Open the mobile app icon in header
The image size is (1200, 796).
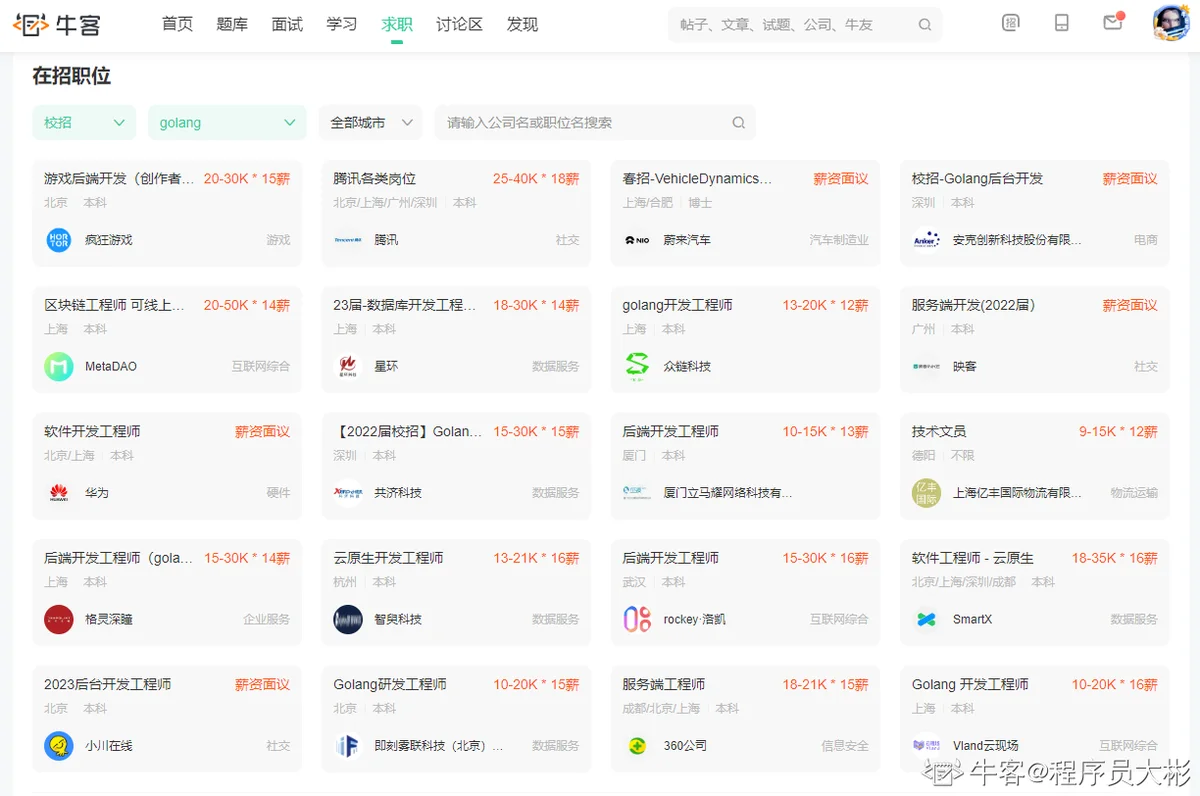click(1062, 23)
